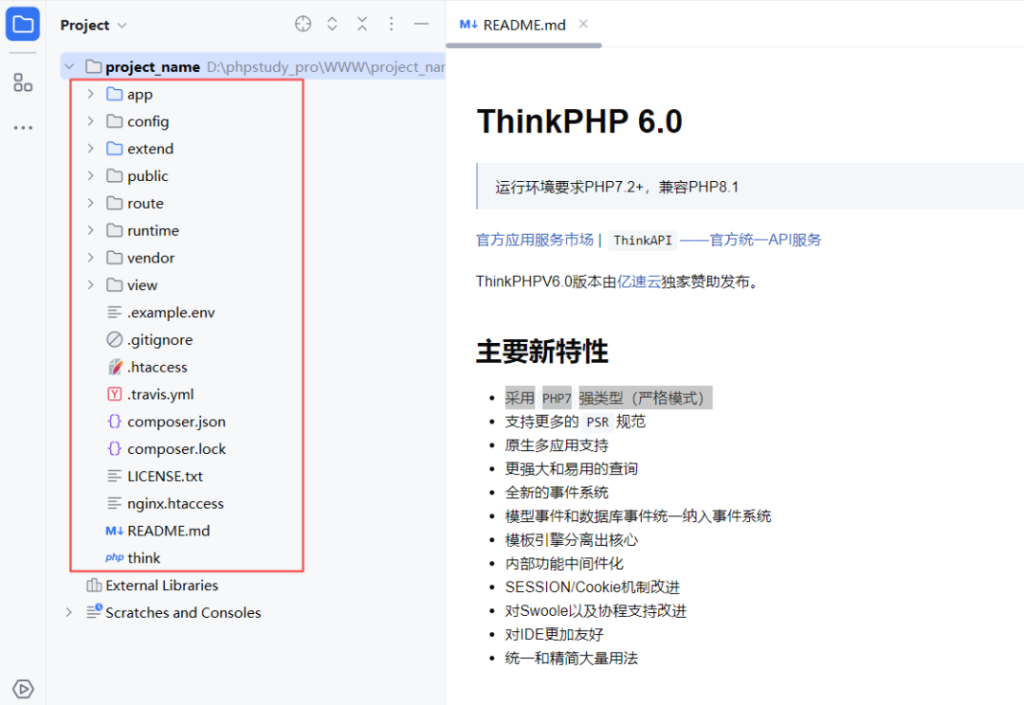Click the Select Opened File crosshair icon
Screen dimensions: 1024x705
coord(303,24)
